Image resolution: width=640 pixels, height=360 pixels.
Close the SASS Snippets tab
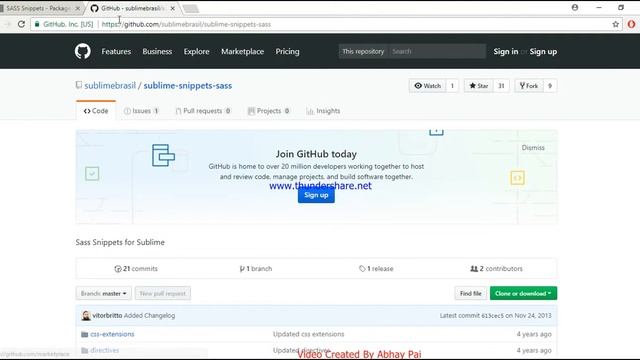click(78, 8)
